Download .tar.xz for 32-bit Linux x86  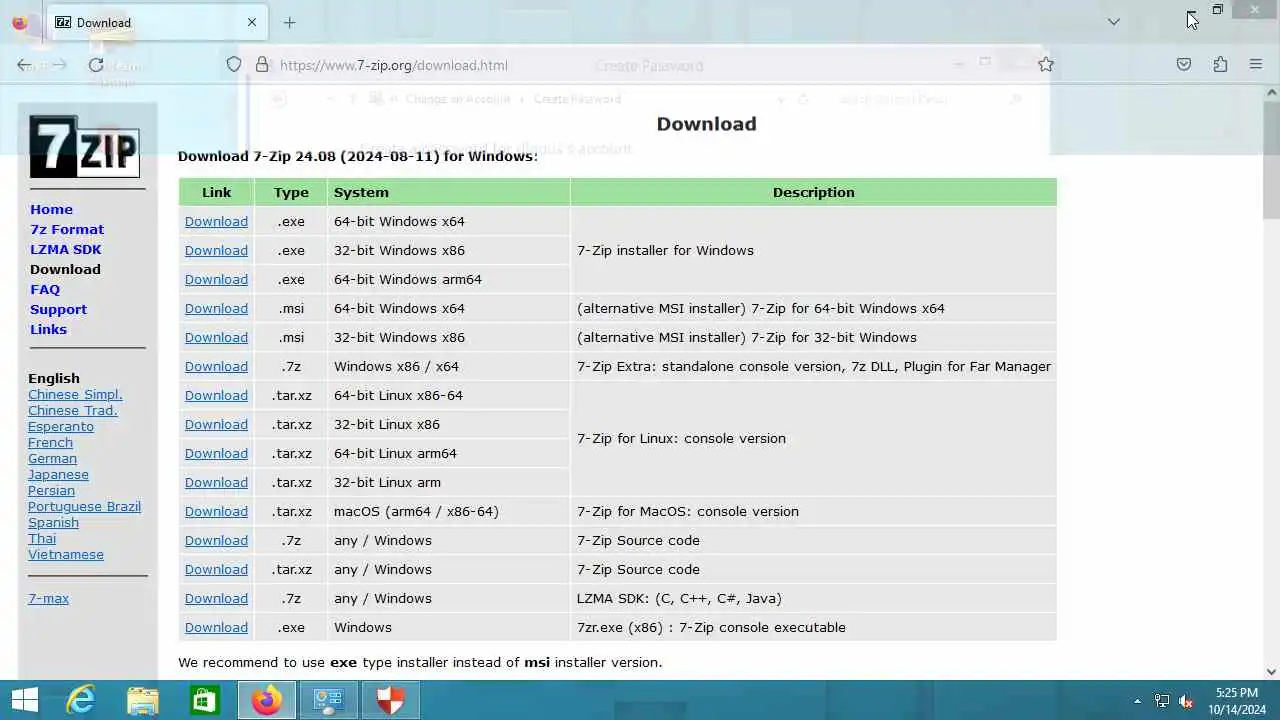[216, 424]
